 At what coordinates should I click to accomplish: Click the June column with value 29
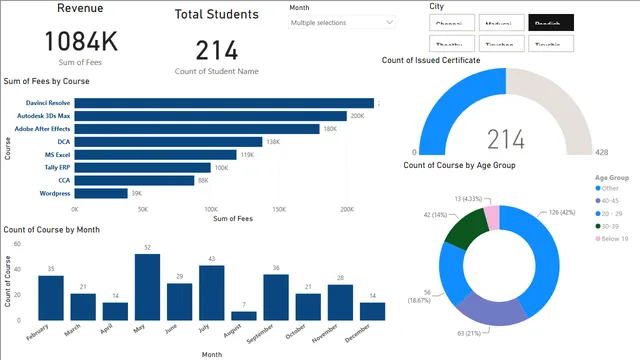click(x=180, y=302)
